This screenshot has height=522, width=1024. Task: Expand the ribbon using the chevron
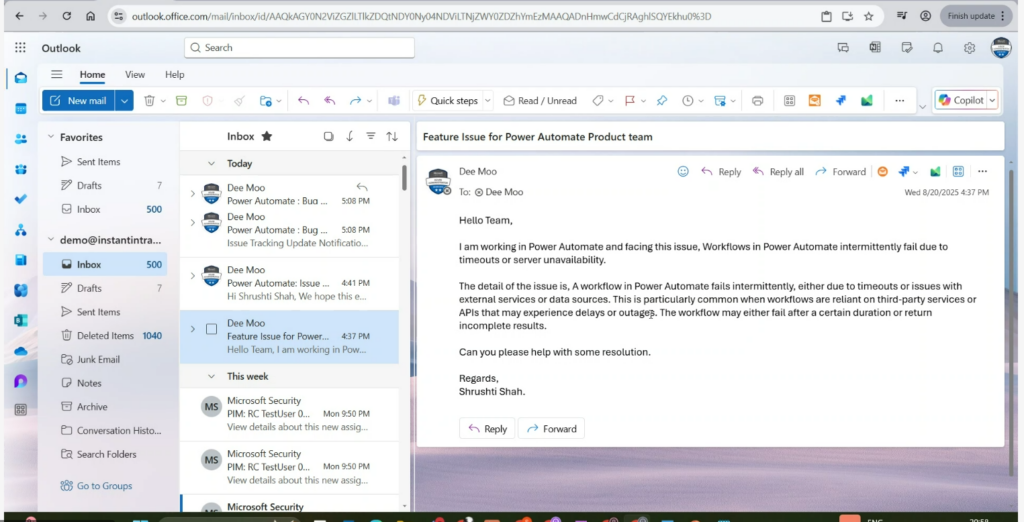[x=922, y=107]
